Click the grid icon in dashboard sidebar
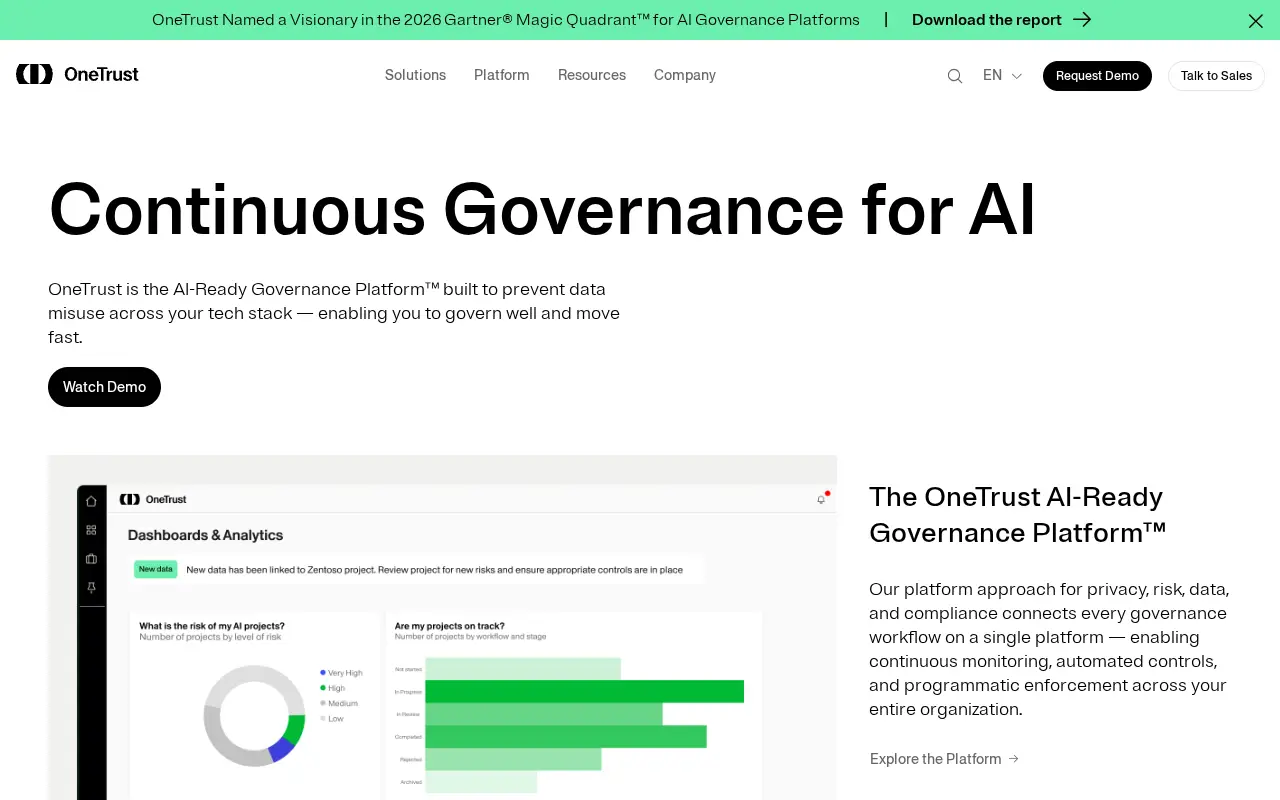The height and width of the screenshot is (800, 1280). click(x=91, y=530)
